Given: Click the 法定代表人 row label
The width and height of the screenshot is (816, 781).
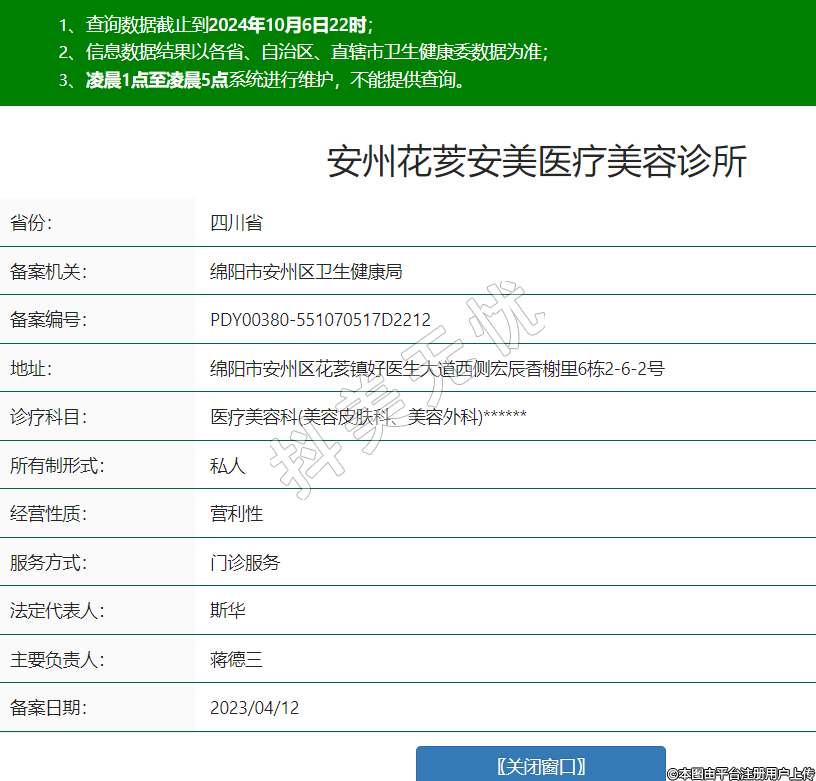Looking at the screenshot, I should coord(57,611).
